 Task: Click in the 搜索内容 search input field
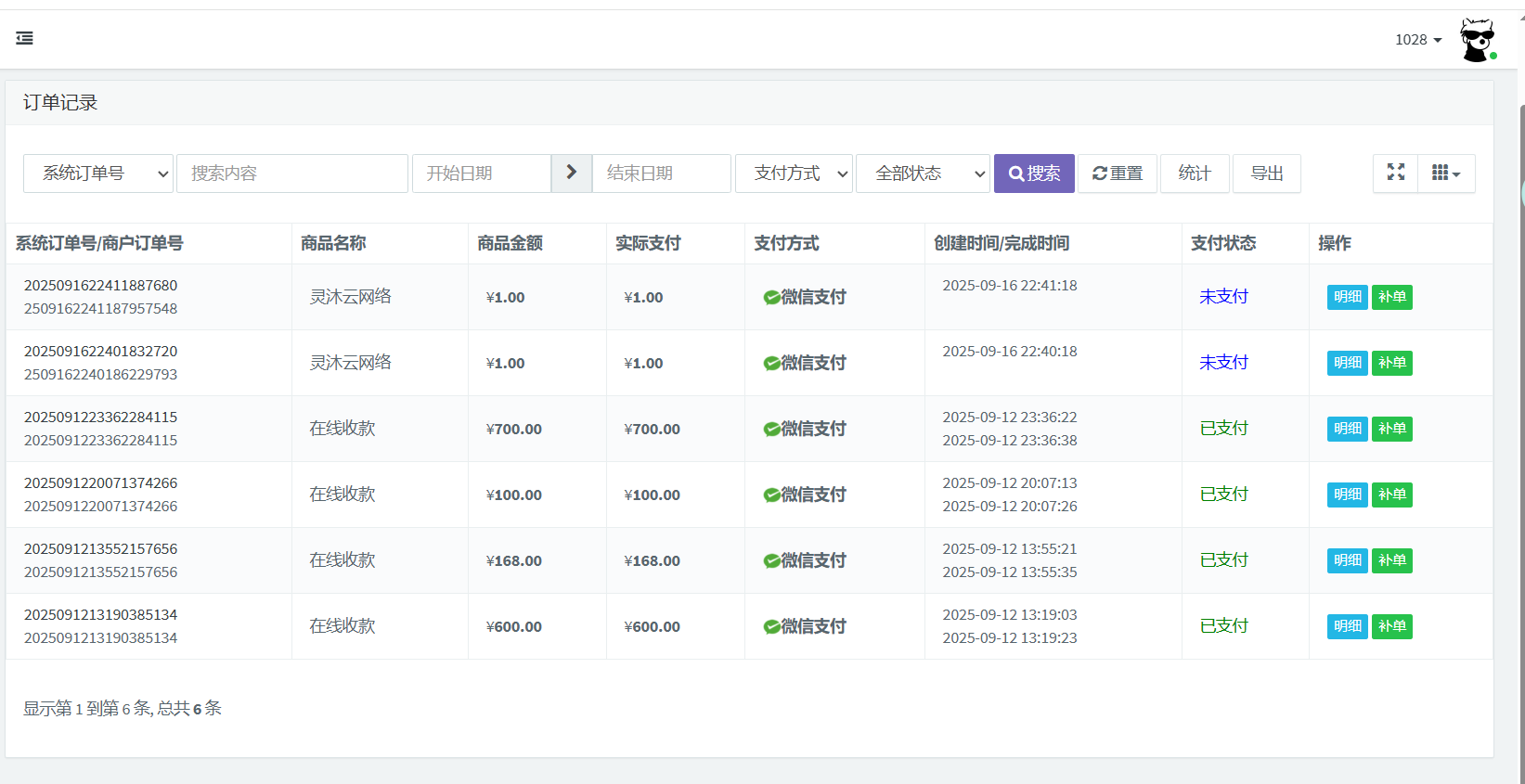[x=291, y=174]
